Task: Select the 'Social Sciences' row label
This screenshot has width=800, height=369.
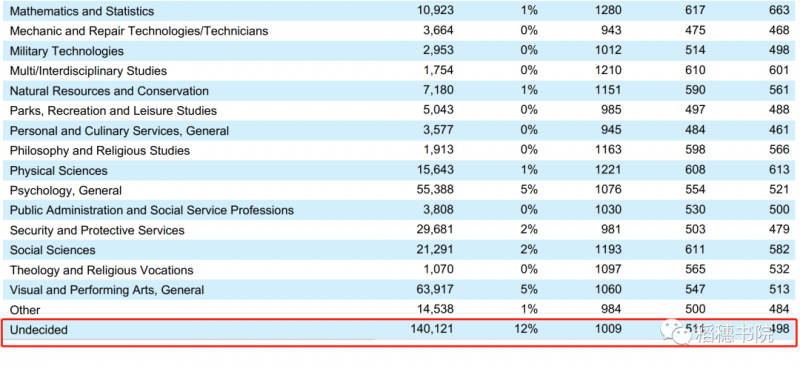Action: [x=53, y=250]
